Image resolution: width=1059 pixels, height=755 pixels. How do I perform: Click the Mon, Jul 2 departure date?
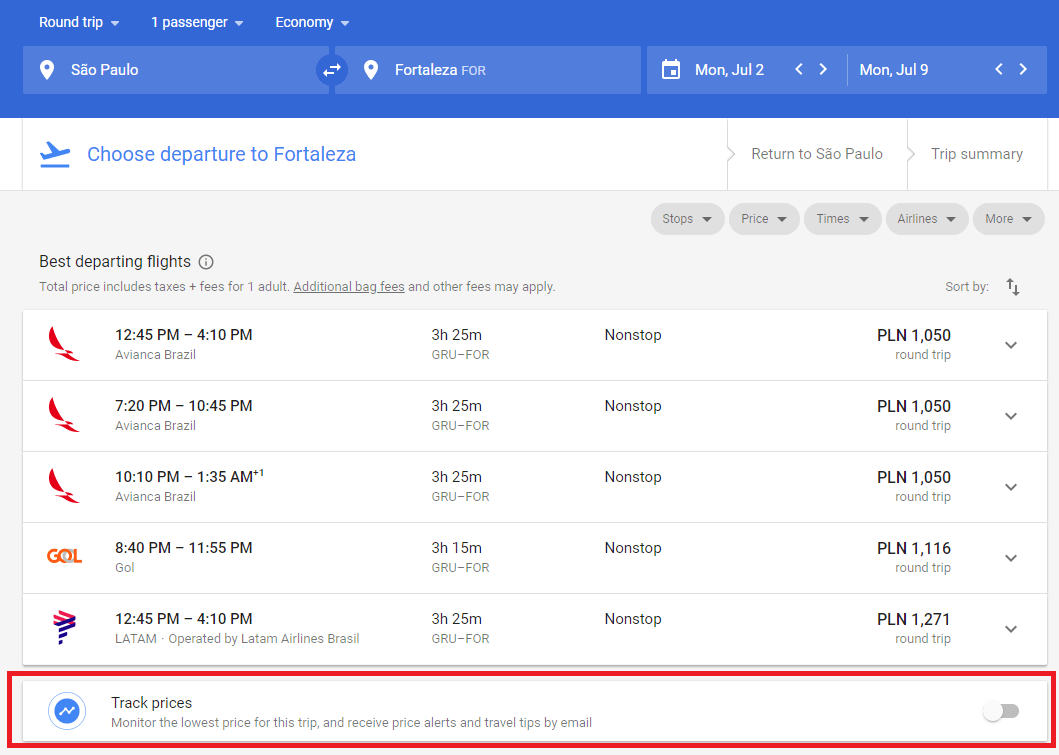point(729,70)
